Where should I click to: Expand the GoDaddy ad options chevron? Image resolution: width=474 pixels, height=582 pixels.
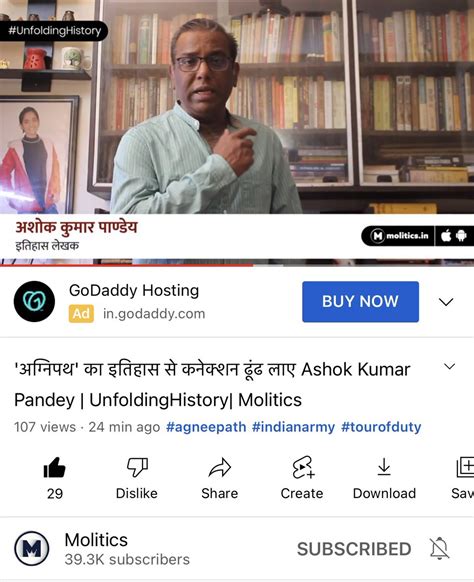(x=446, y=302)
